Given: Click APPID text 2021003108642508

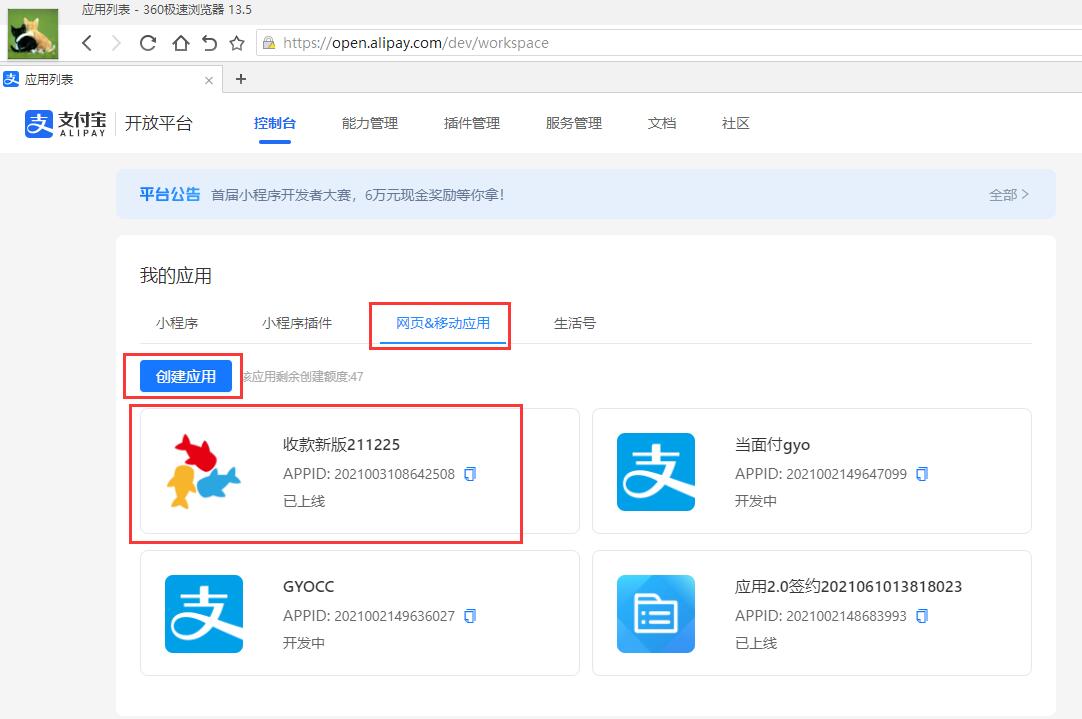Looking at the screenshot, I should click(395, 474).
